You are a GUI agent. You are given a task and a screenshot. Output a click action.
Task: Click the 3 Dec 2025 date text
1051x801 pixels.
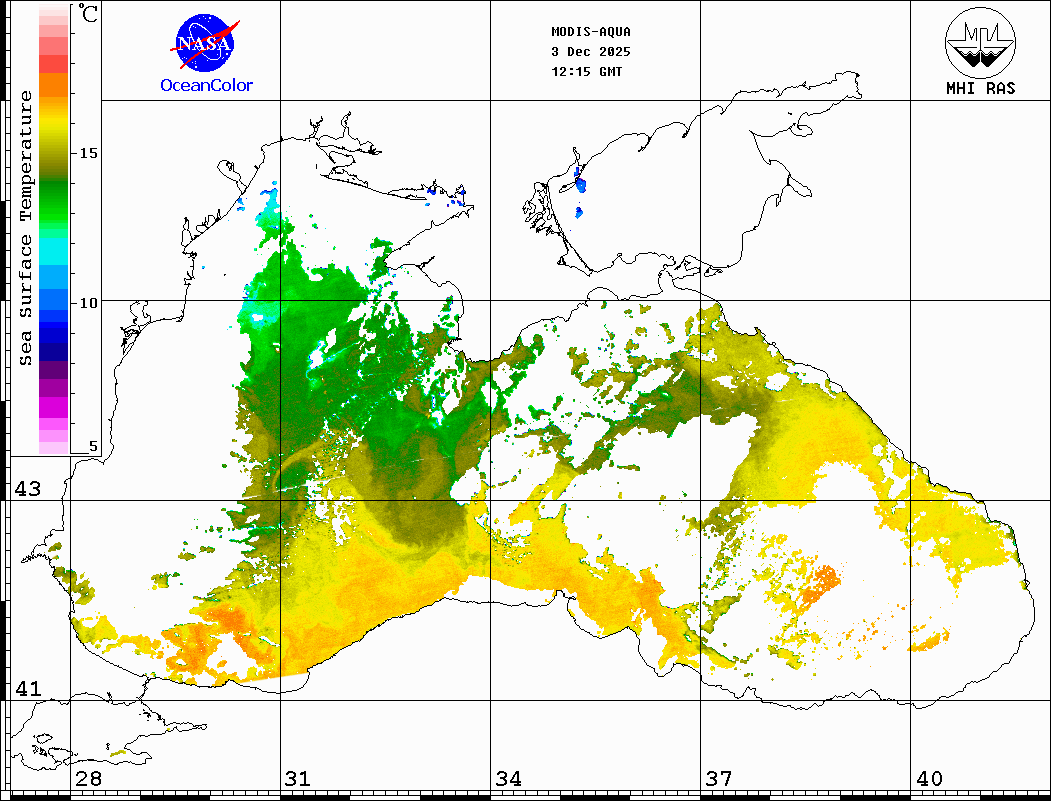591,51
